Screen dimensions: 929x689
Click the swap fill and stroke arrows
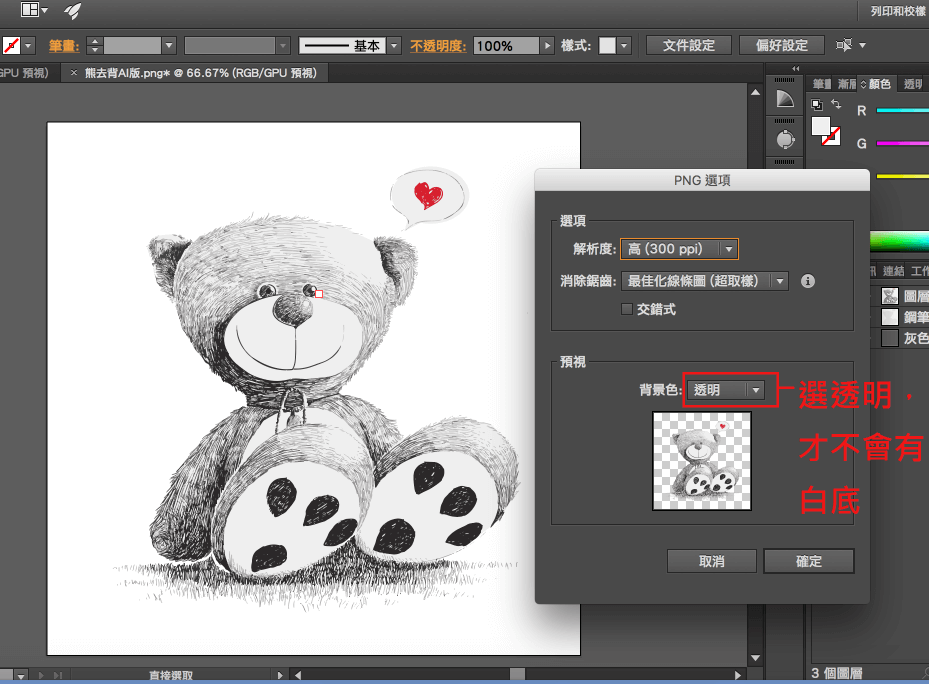tap(836, 104)
